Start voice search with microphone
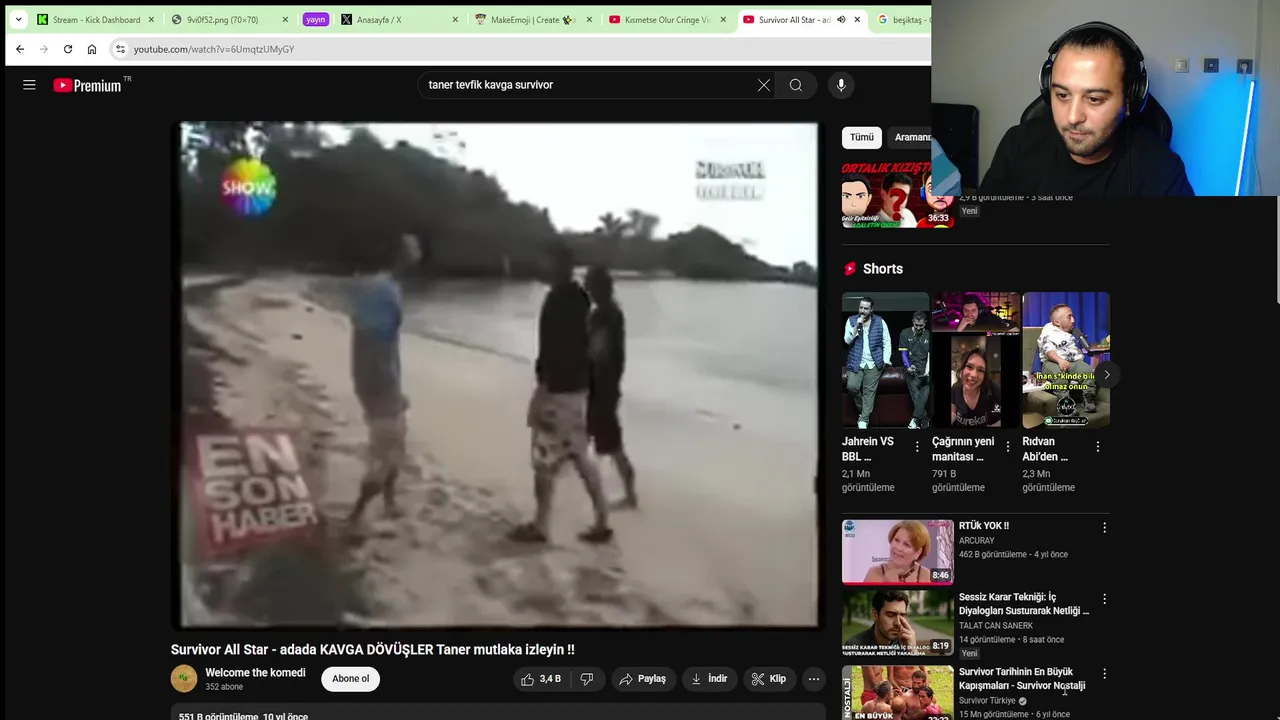 point(841,85)
